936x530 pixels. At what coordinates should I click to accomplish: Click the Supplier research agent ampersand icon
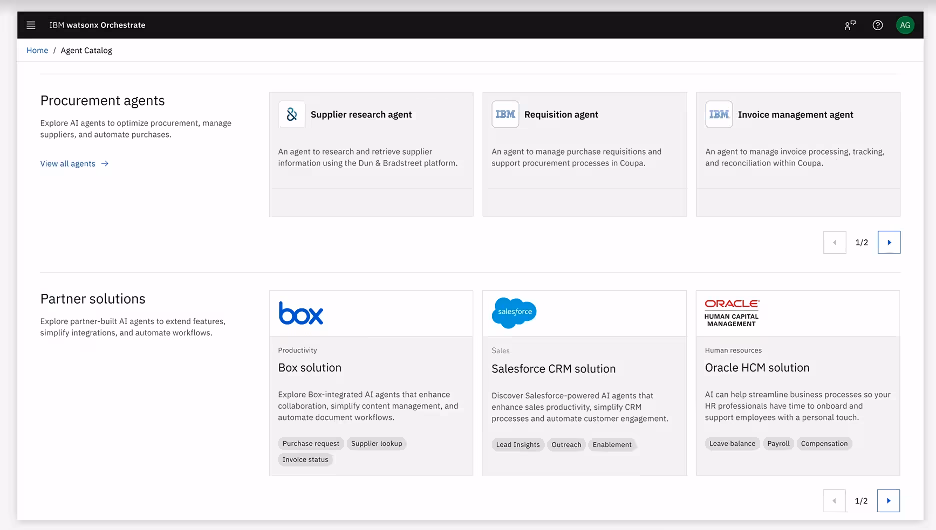click(x=292, y=115)
